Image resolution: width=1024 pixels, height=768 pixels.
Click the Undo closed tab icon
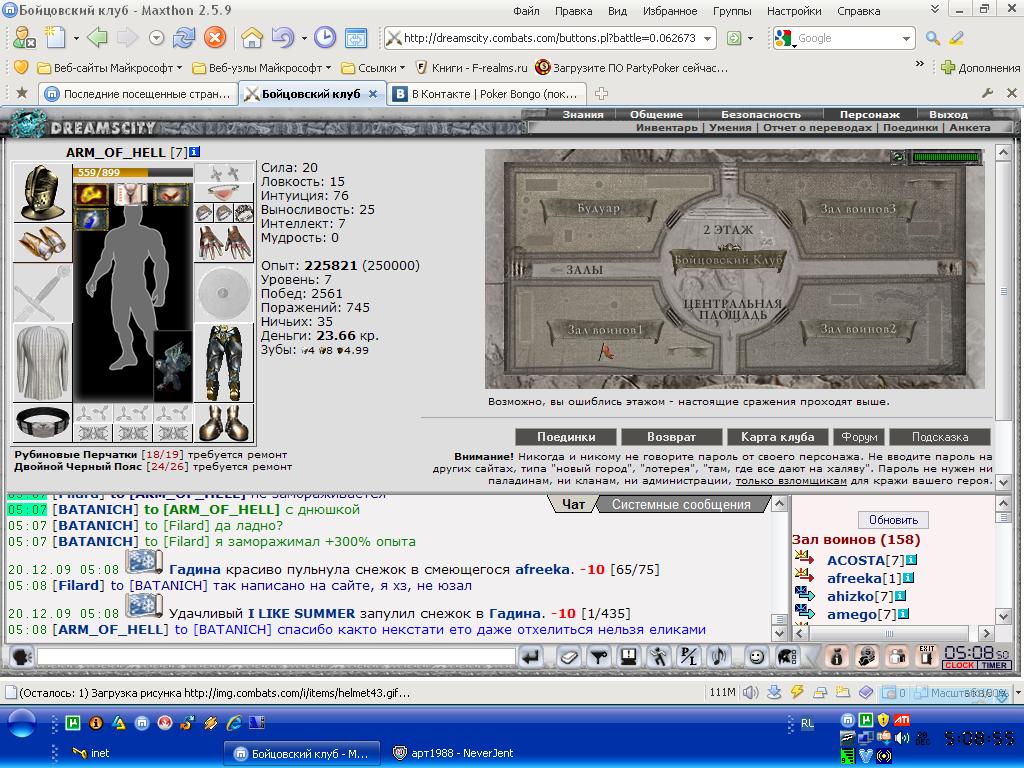point(283,37)
